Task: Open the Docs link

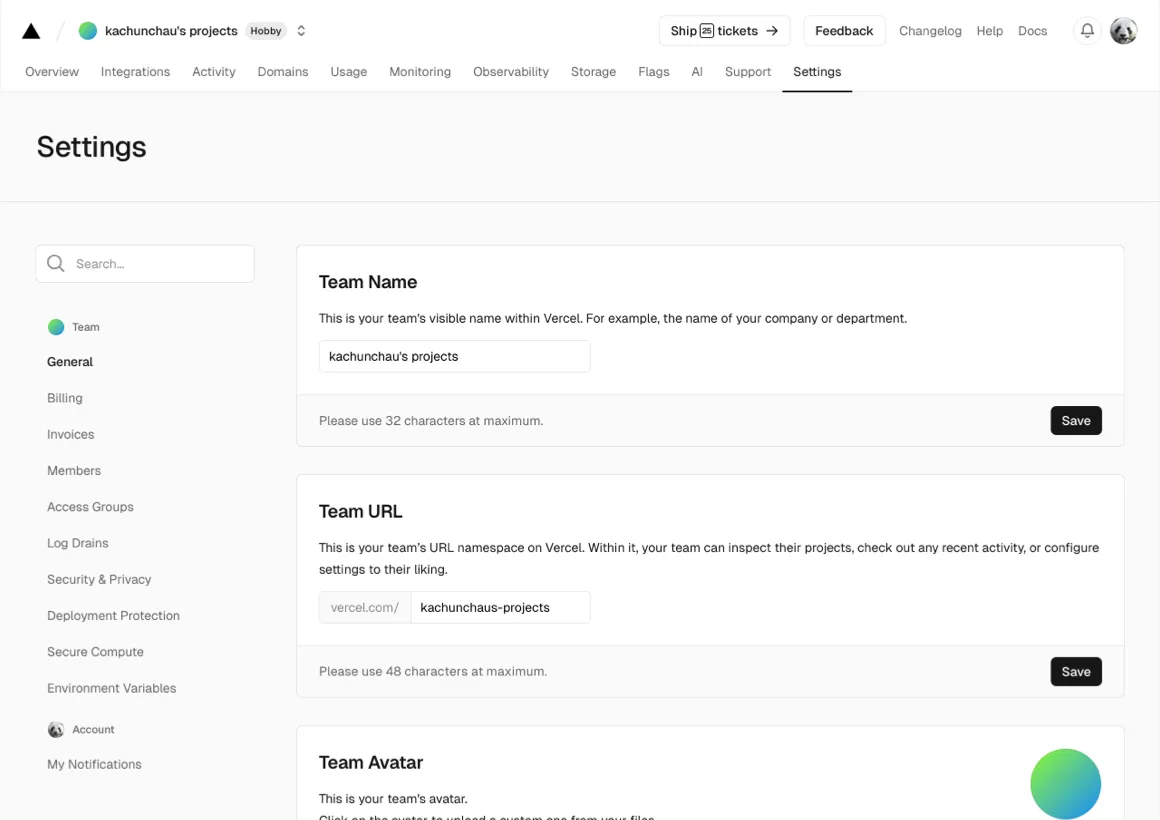Action: 1032,31
